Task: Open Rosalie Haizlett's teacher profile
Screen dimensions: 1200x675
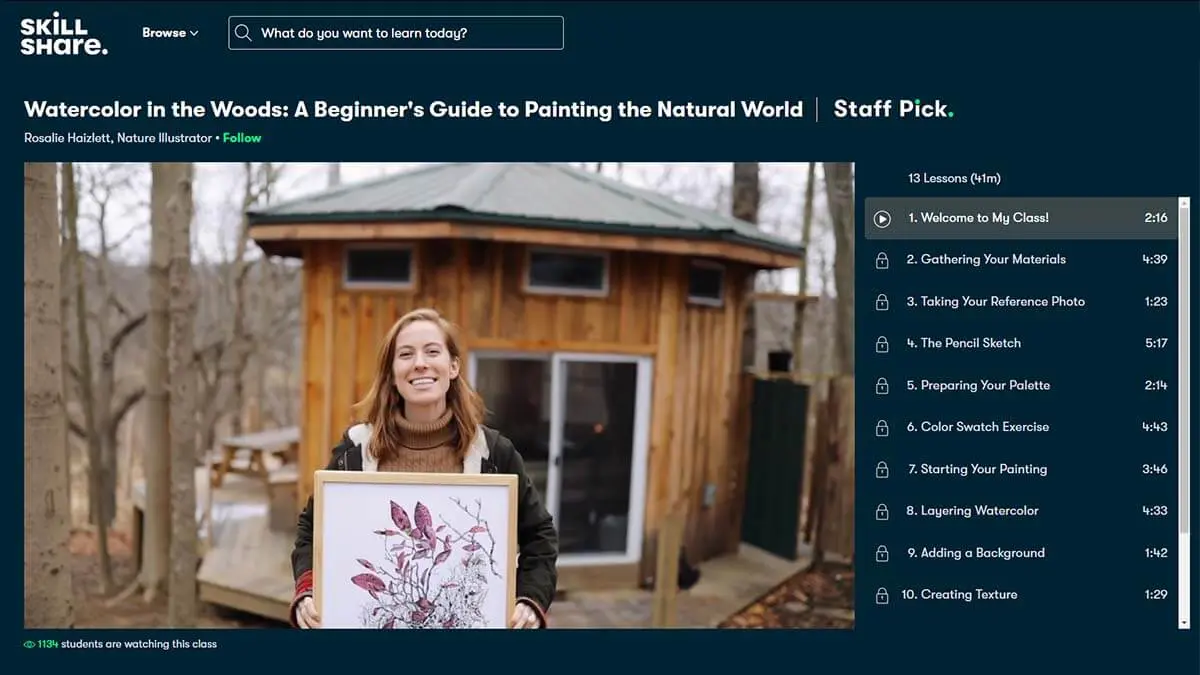Action: point(117,138)
